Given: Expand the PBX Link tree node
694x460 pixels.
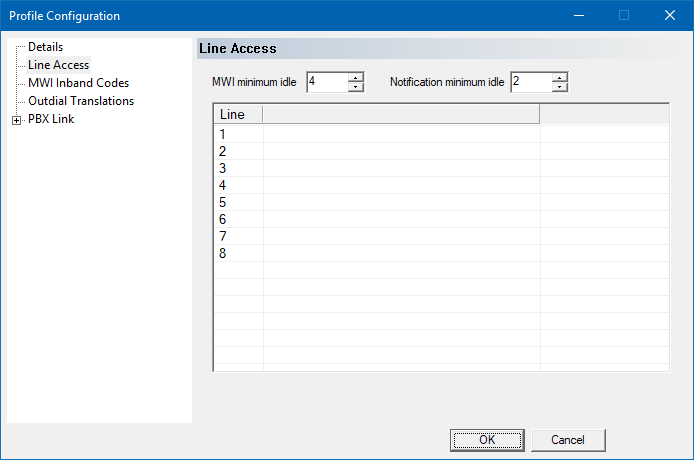Looking at the screenshot, I should pos(16,120).
